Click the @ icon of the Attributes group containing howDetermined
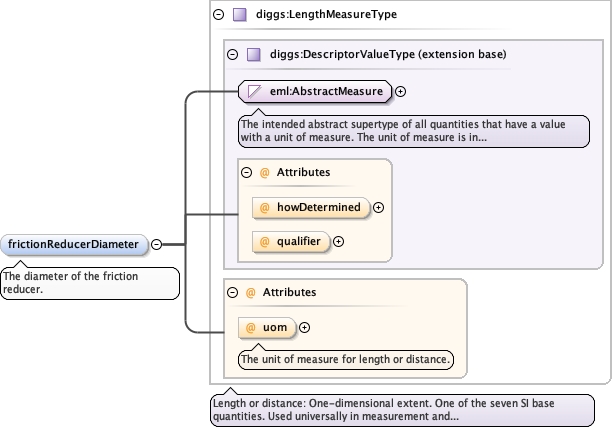The width and height of the screenshot is (613, 430). coord(265,172)
